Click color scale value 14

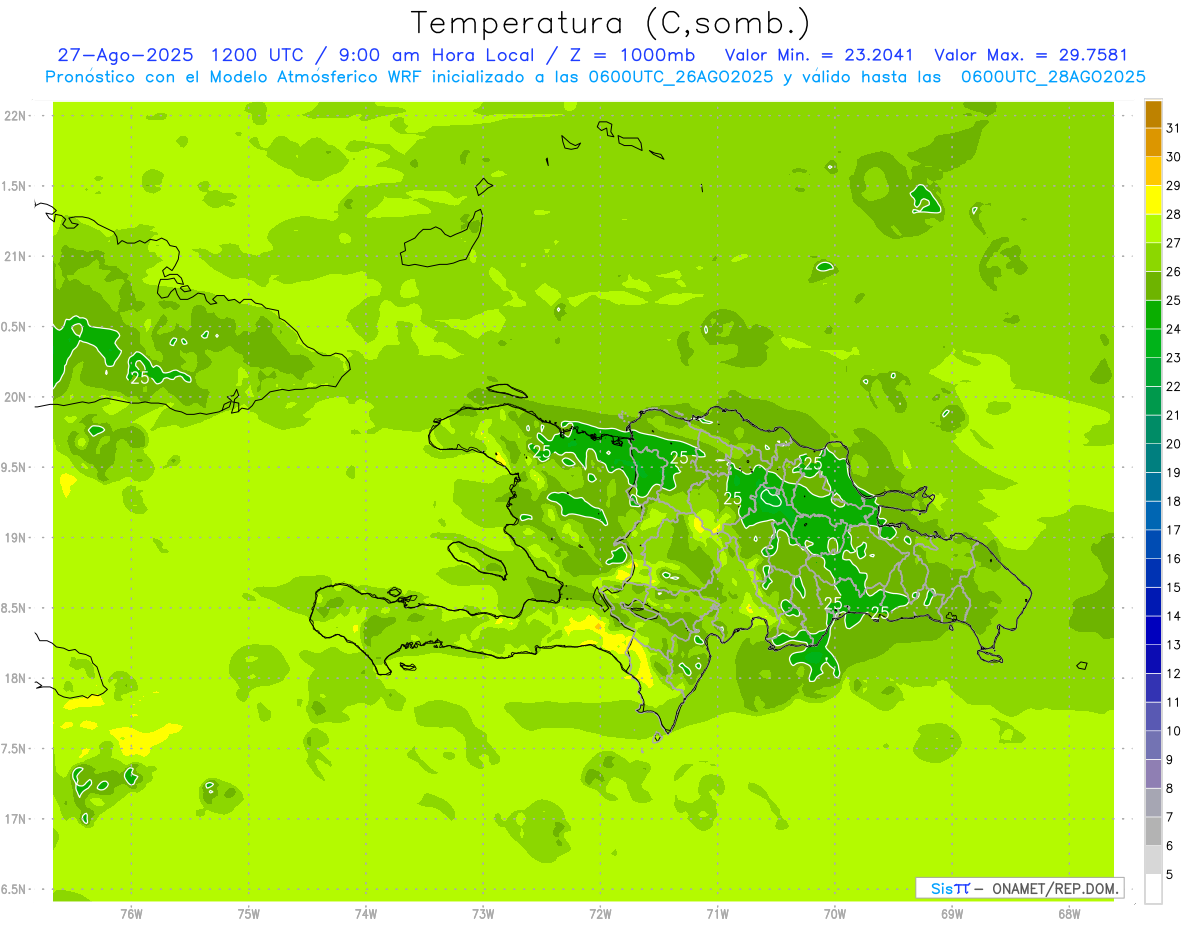point(1173,616)
